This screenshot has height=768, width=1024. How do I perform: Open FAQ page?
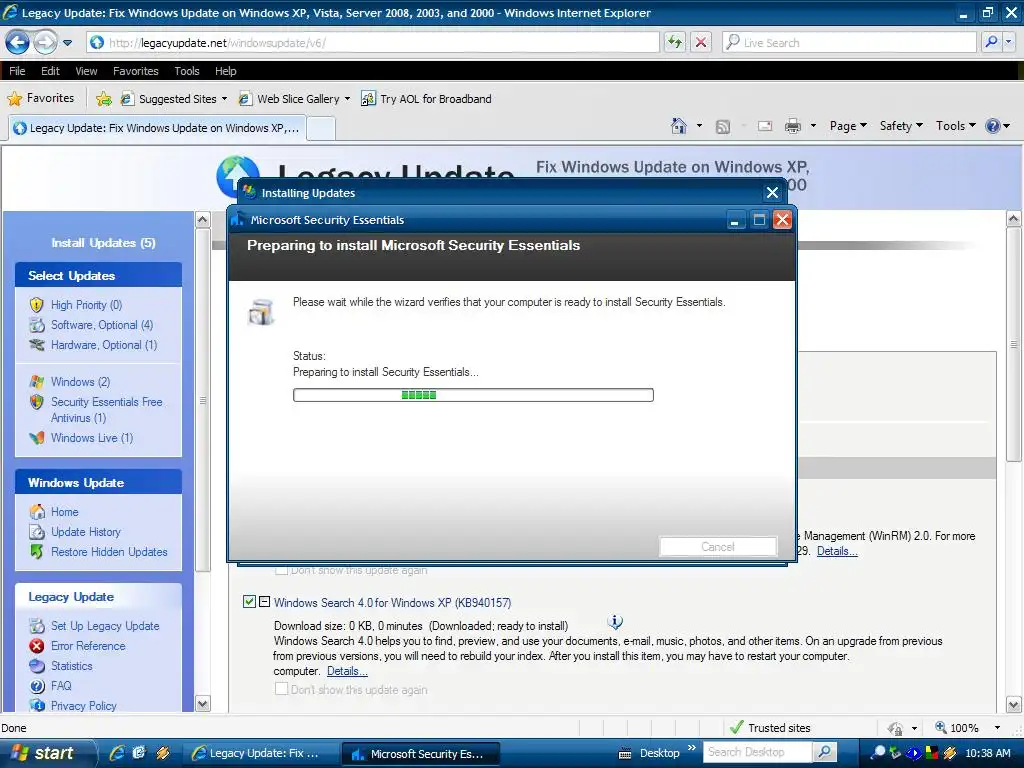(x=61, y=686)
